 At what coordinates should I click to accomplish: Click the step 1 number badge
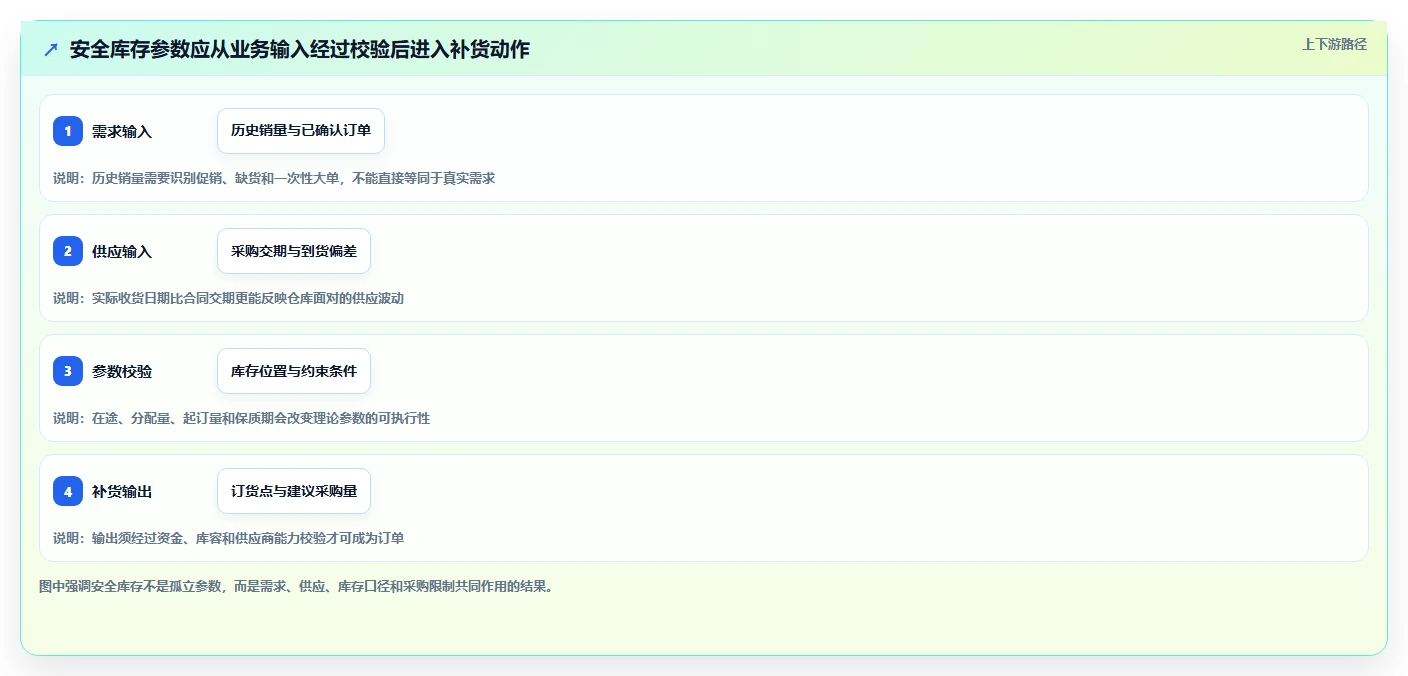pyautogui.click(x=68, y=131)
